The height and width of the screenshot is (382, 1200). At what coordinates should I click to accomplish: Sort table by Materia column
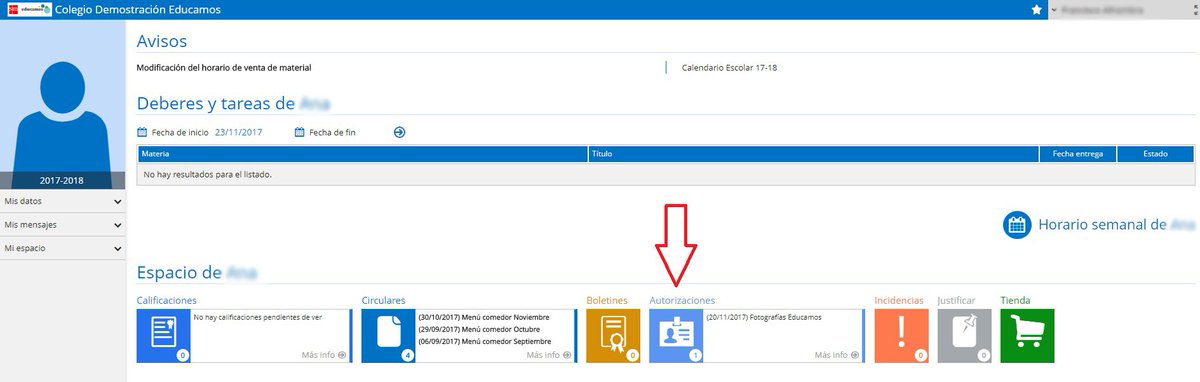click(362, 154)
